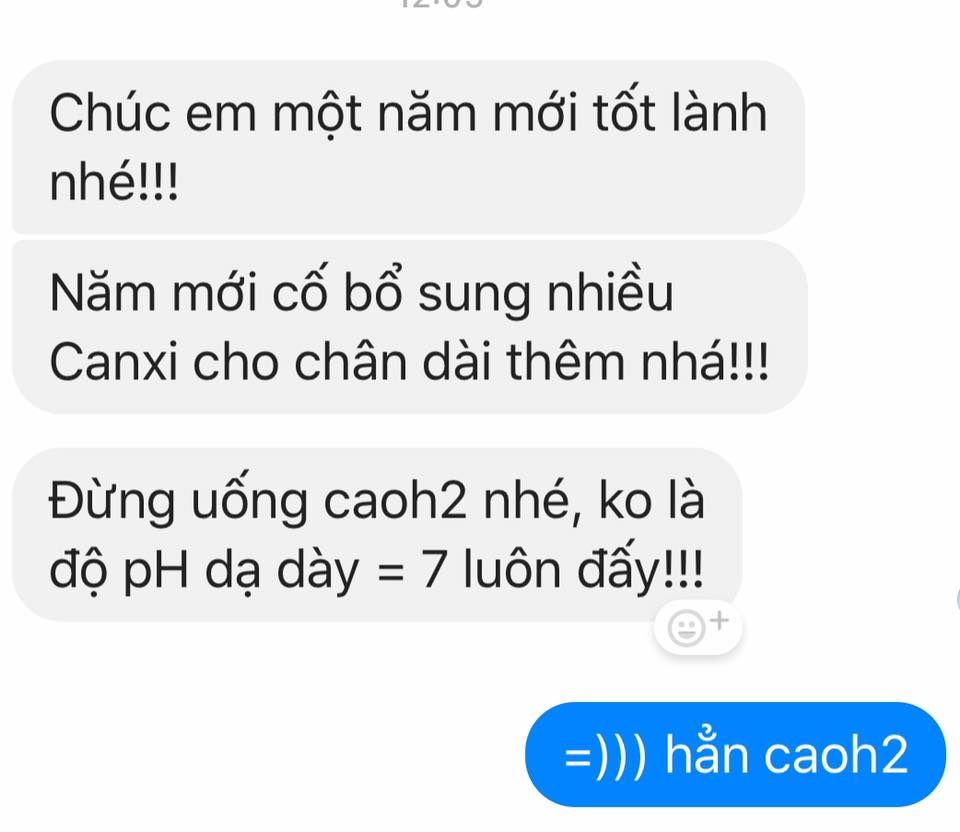Select the 'Đừng uống caoh2' message bubble

[x=377, y=534]
